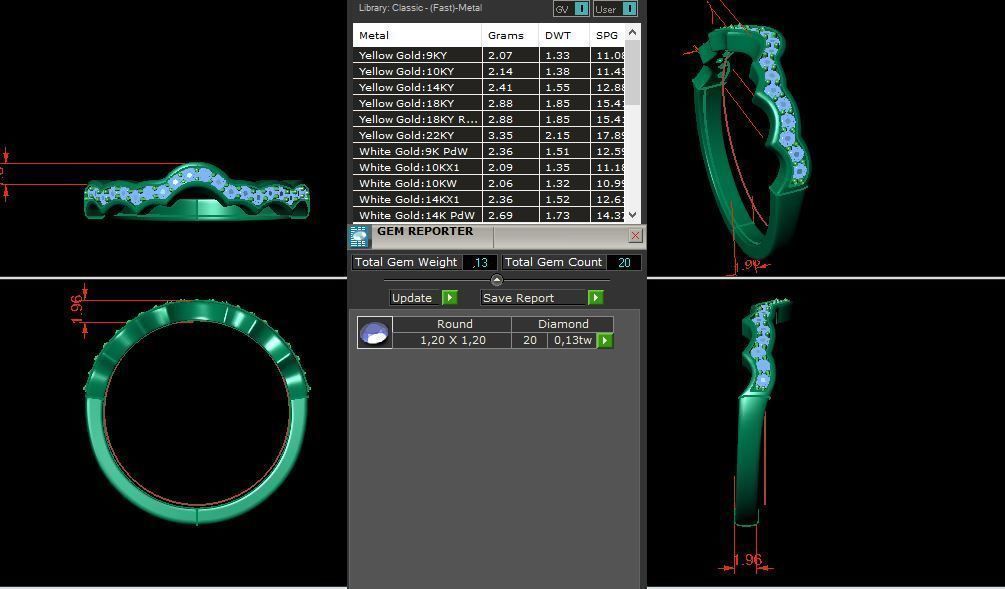Click the Total Gem Count value field
Viewport: 1005px width, 589px height.
click(x=624, y=262)
